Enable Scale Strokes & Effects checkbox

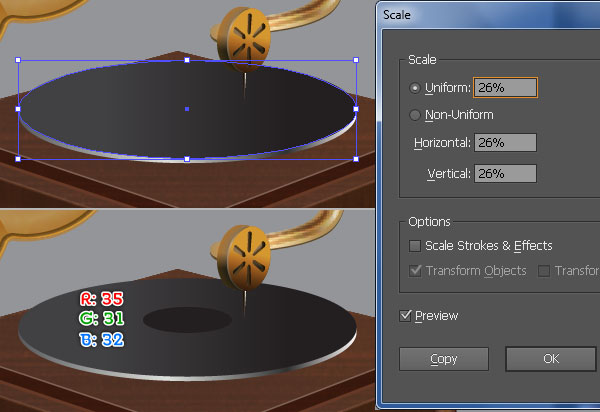[x=415, y=246]
